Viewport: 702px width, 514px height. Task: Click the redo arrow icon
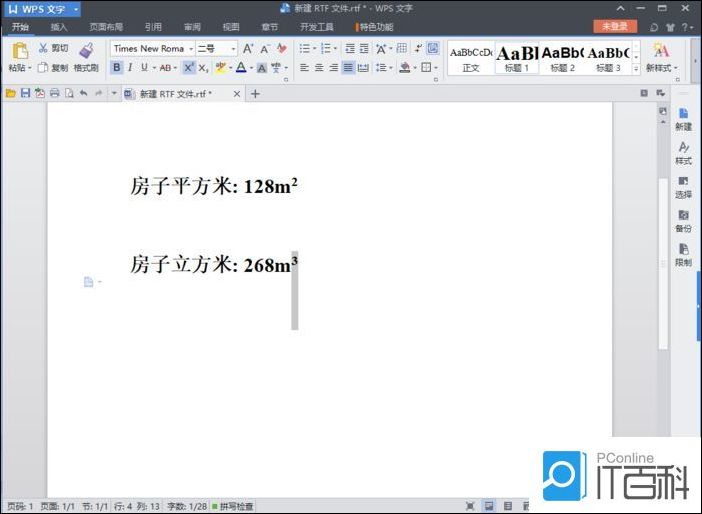click(98, 93)
